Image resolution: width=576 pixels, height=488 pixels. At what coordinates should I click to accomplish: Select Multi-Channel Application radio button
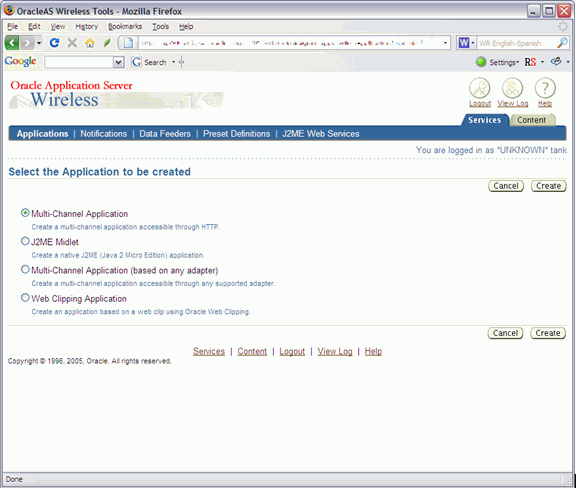(25, 213)
